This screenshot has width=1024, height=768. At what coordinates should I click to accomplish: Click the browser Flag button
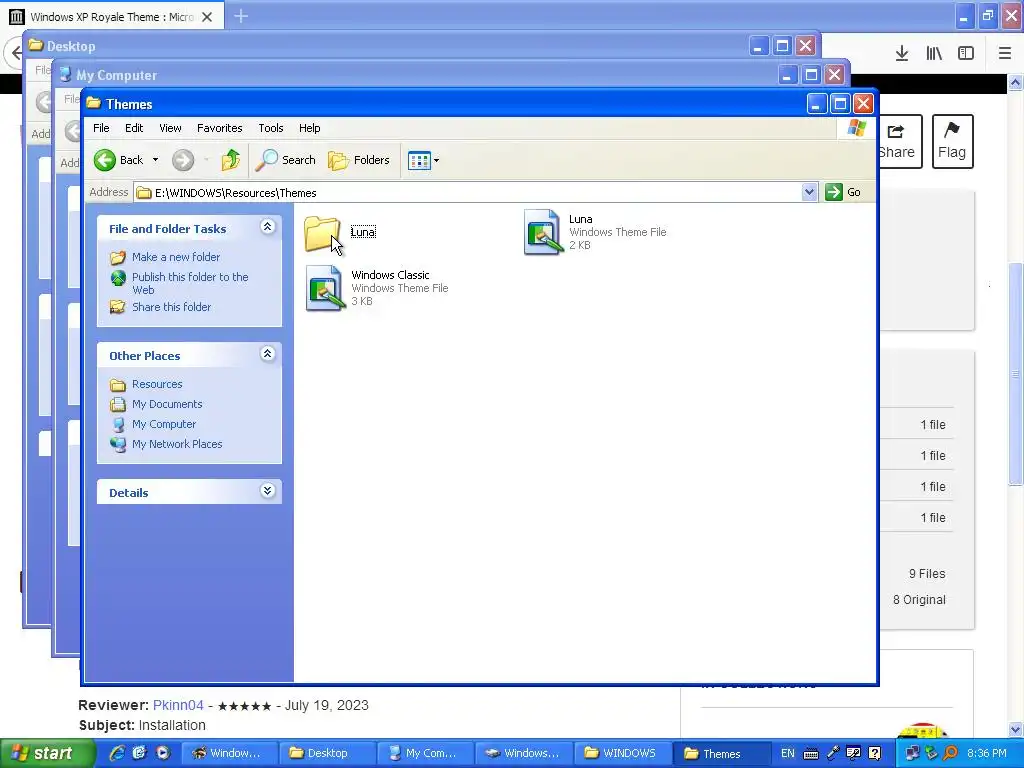click(952, 142)
